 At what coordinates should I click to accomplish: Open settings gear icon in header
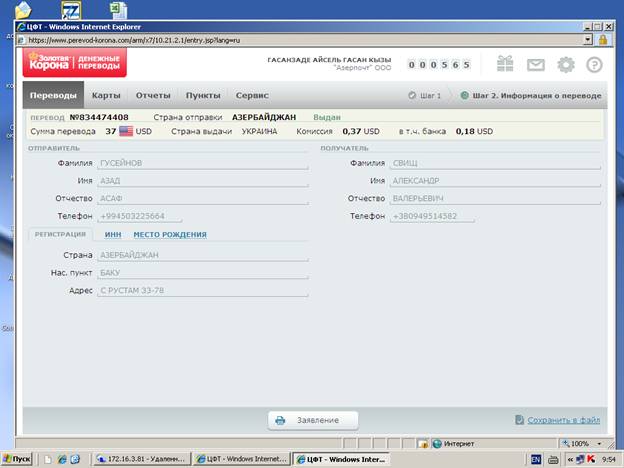566,64
